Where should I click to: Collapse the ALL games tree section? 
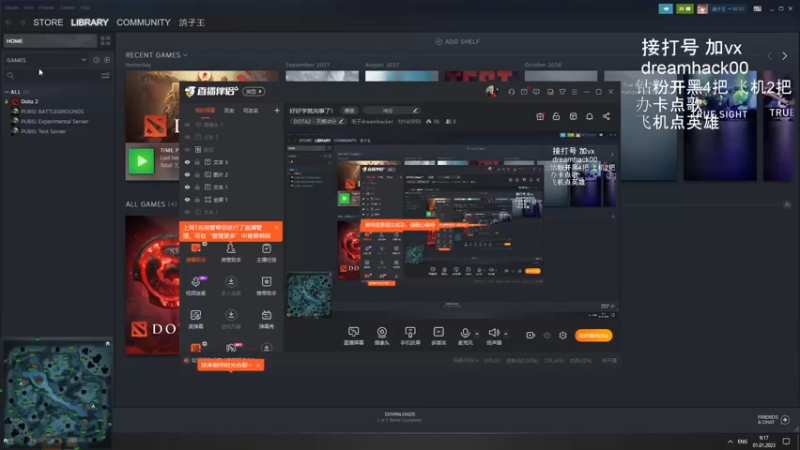coord(7,92)
